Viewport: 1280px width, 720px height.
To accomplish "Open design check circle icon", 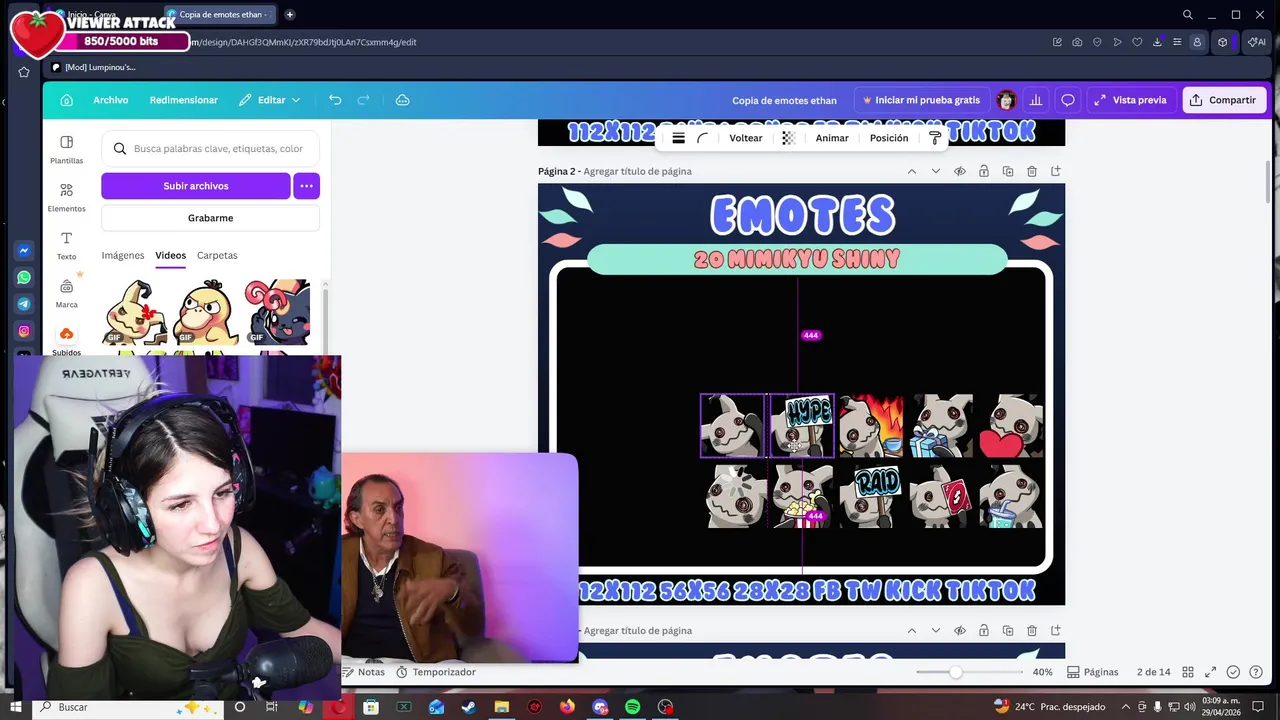I will click(x=1233, y=672).
